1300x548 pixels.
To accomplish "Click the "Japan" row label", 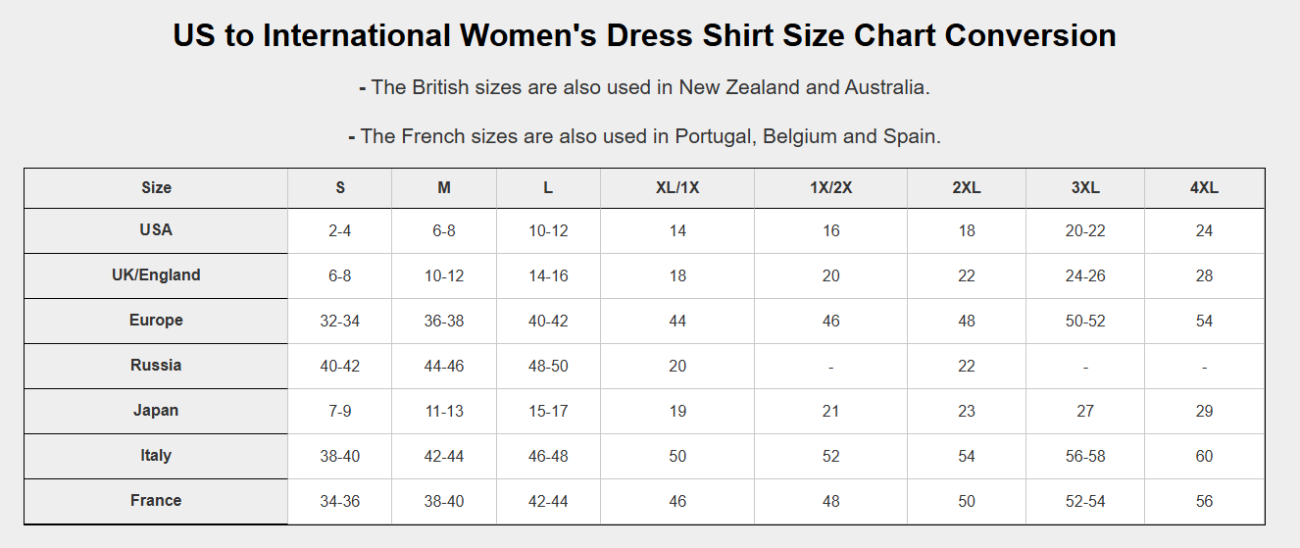I will pos(156,410).
